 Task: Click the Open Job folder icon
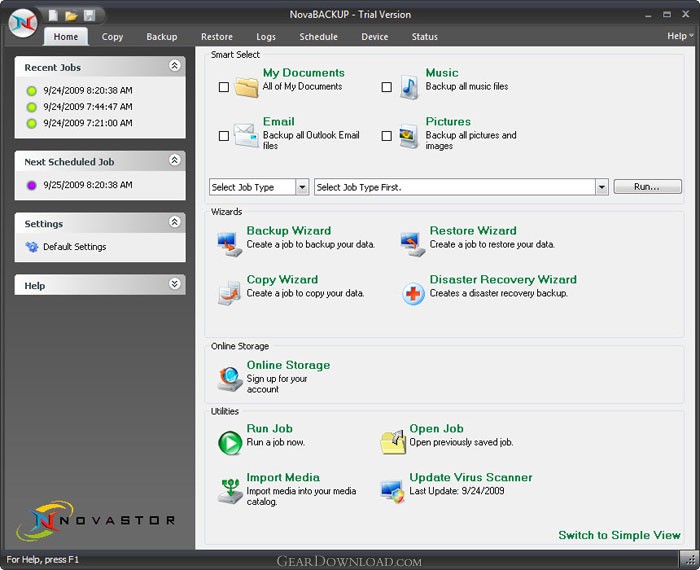pos(393,442)
